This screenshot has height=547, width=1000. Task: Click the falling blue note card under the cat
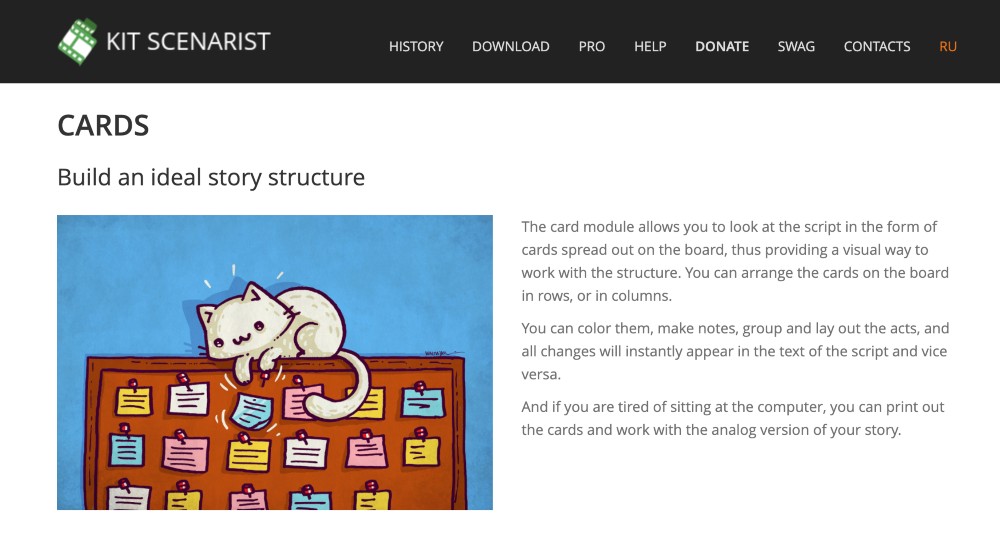click(x=251, y=410)
